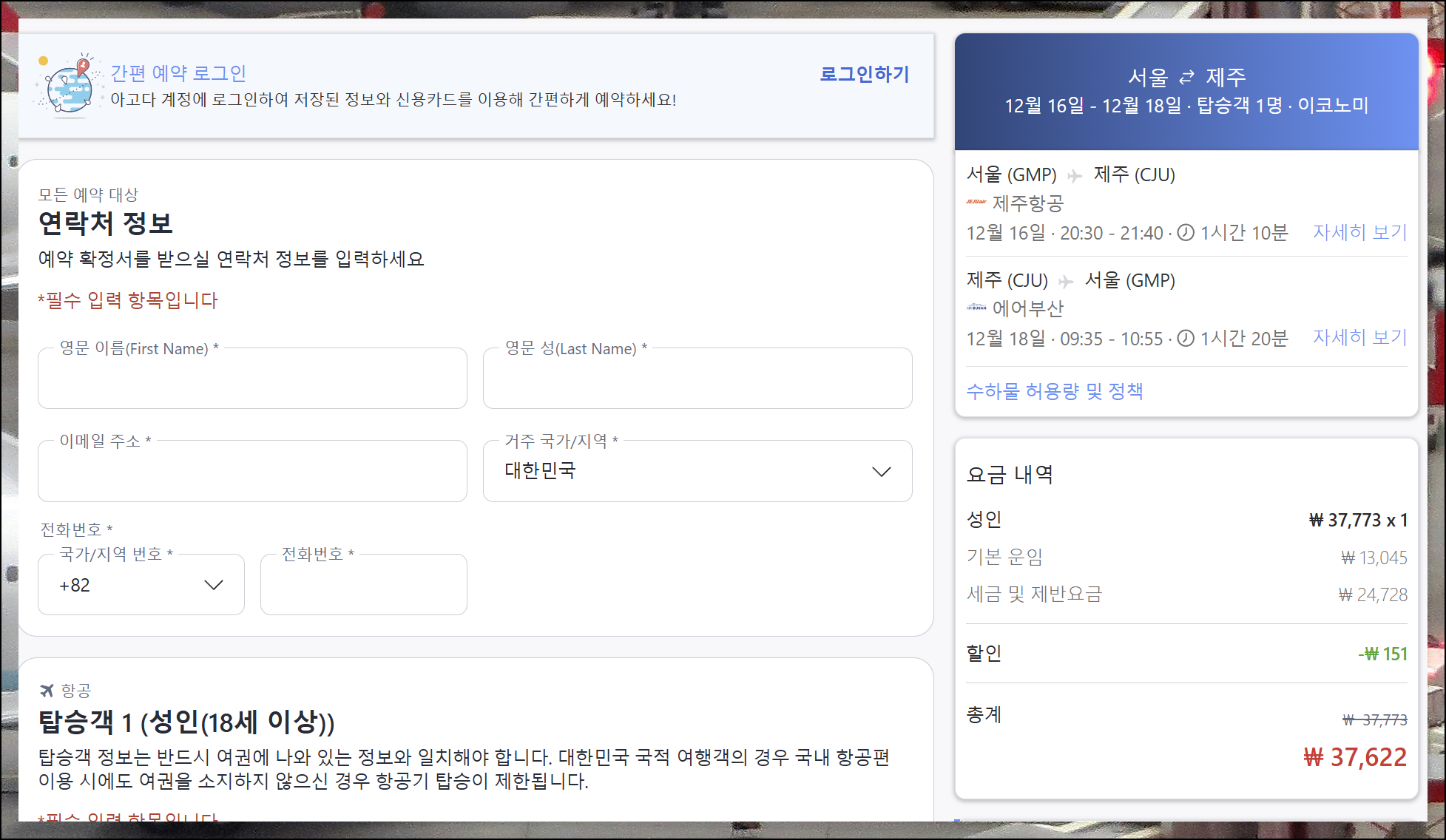Focus the 영문 성 (Last Name) field
This screenshot has width=1446, height=840.
[x=697, y=380]
